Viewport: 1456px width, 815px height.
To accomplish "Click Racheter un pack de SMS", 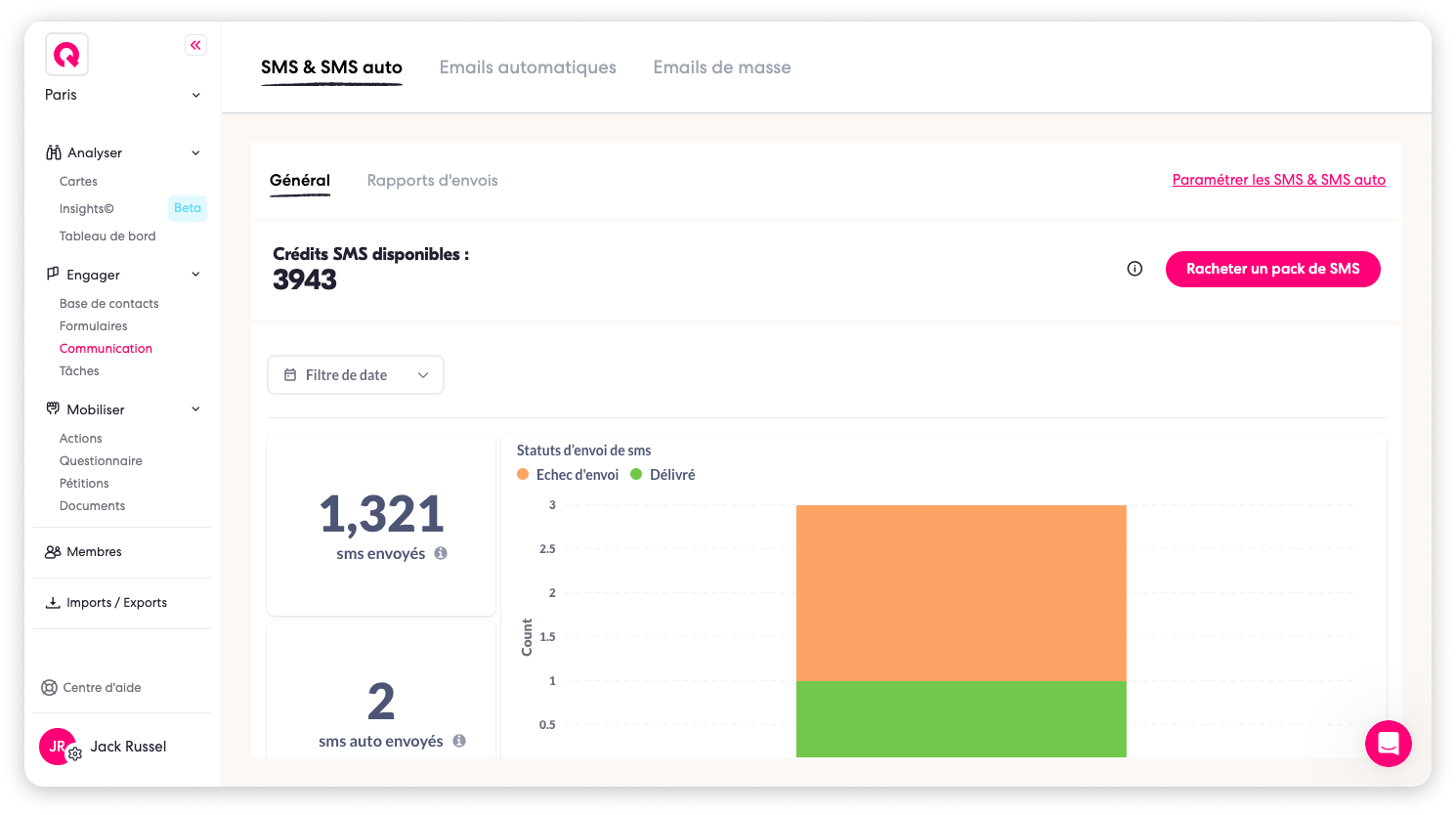I will pos(1273,269).
